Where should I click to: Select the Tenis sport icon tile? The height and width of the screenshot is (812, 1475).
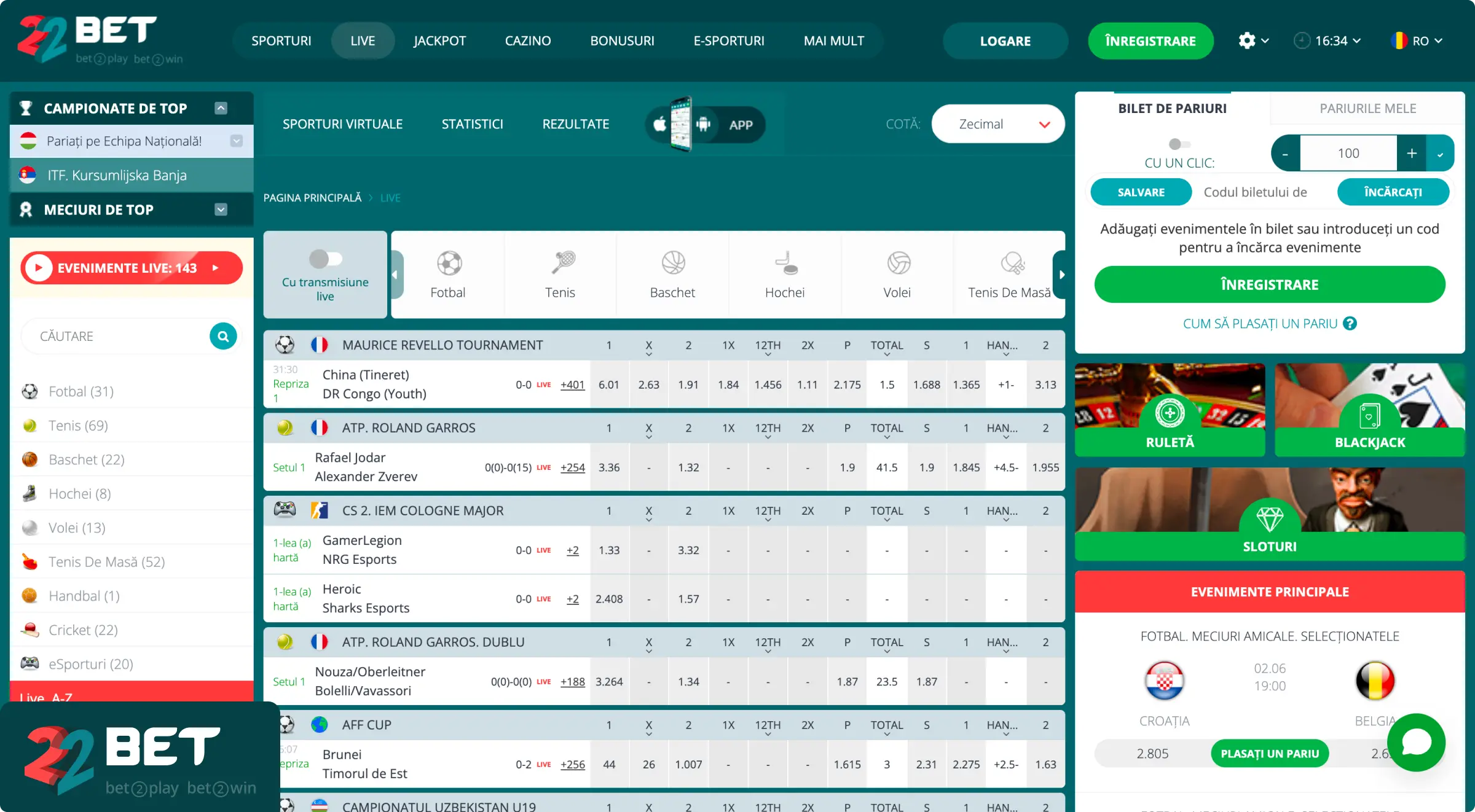coord(560,275)
